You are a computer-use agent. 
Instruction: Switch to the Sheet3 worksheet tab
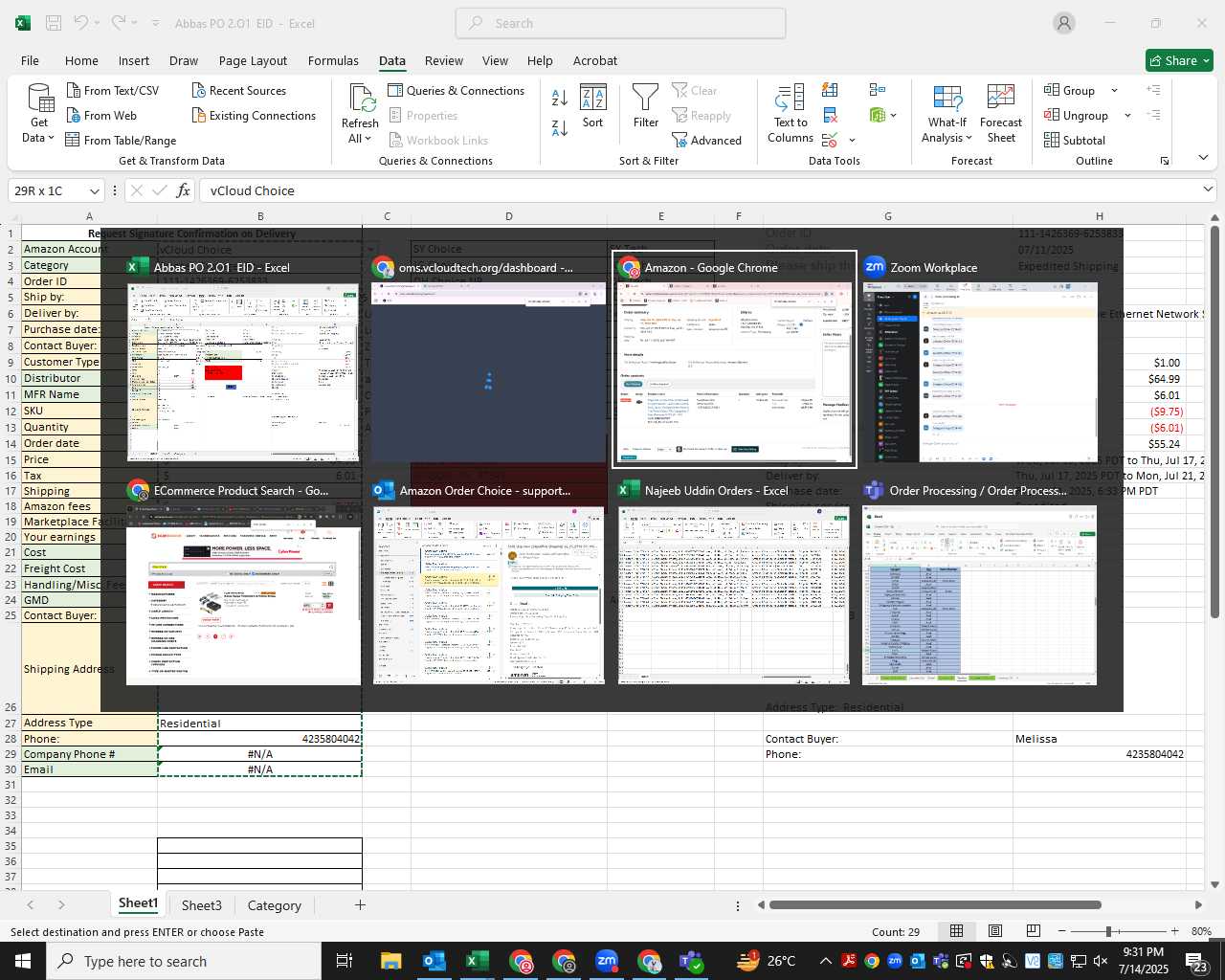(x=202, y=905)
